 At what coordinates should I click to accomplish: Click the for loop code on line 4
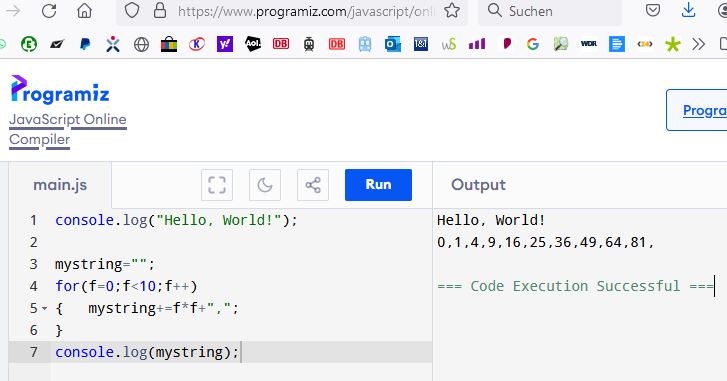[x=126, y=286]
